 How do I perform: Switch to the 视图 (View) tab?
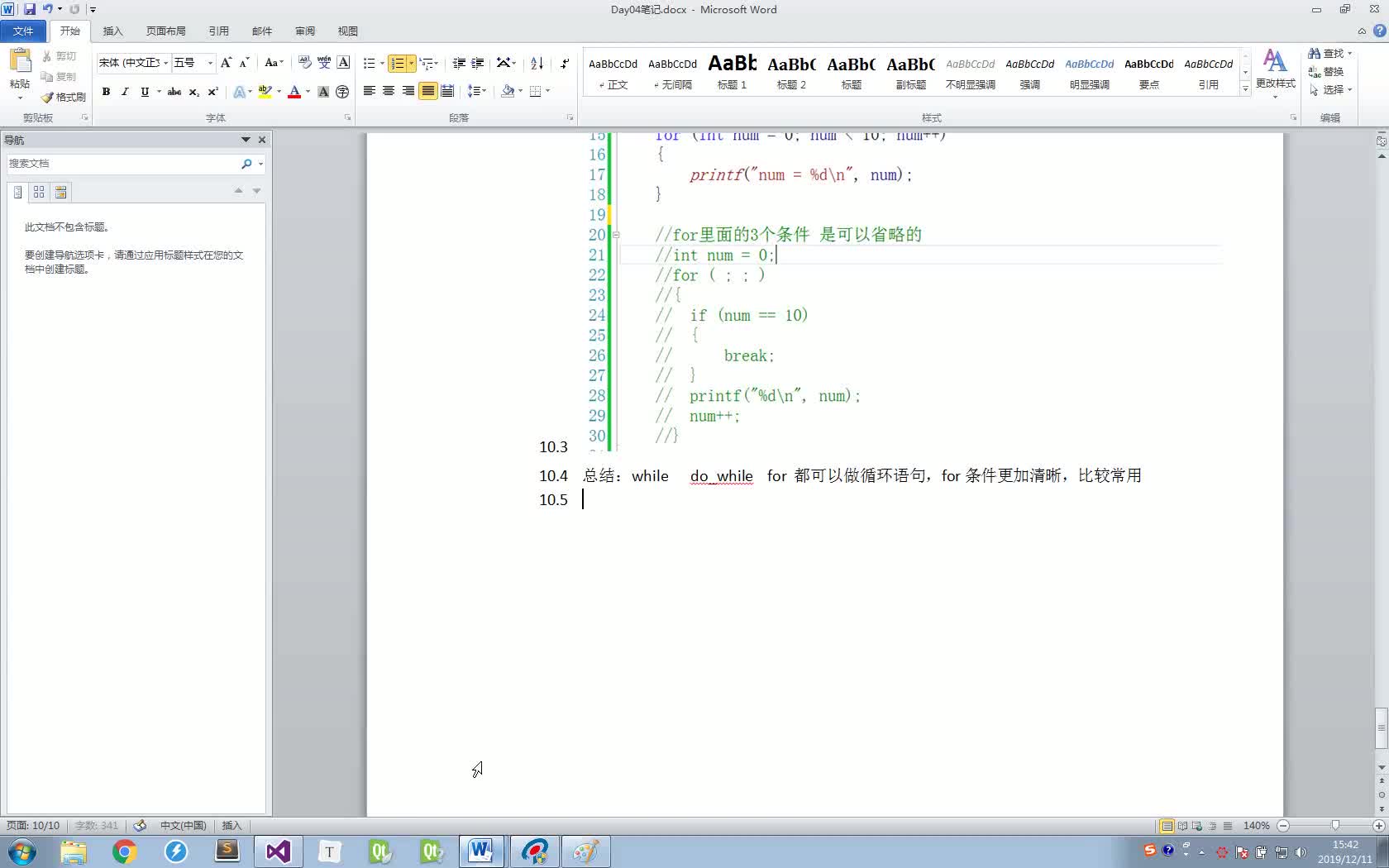tap(348, 31)
